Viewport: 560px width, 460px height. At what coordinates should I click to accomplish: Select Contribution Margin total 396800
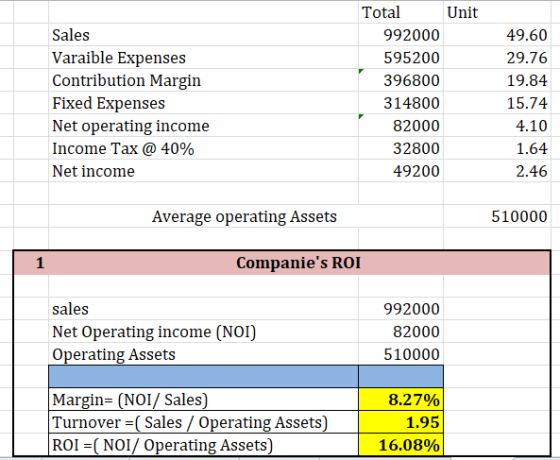[x=401, y=80]
